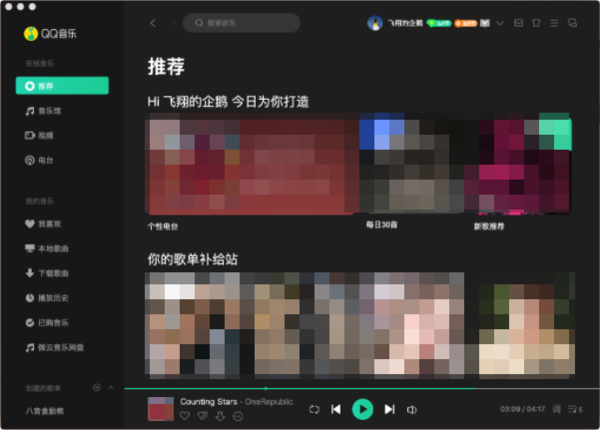This screenshot has height=430, width=600.
Task: Go forward with the right arrow
Action: (x=173, y=23)
